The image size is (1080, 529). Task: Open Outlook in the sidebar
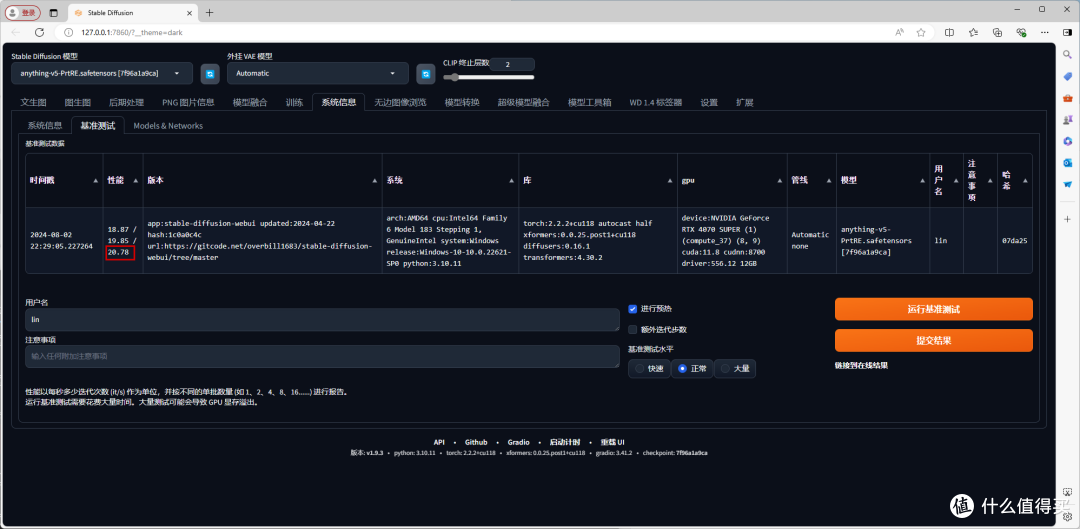[x=1068, y=163]
